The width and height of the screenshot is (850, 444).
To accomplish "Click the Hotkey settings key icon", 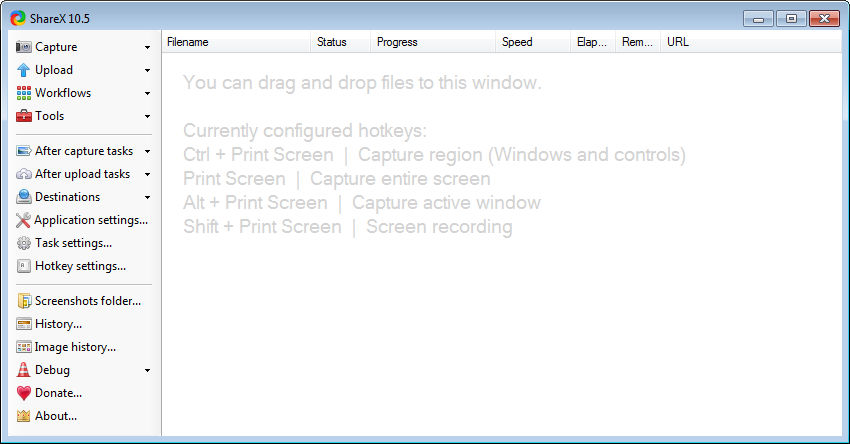I will (24, 266).
